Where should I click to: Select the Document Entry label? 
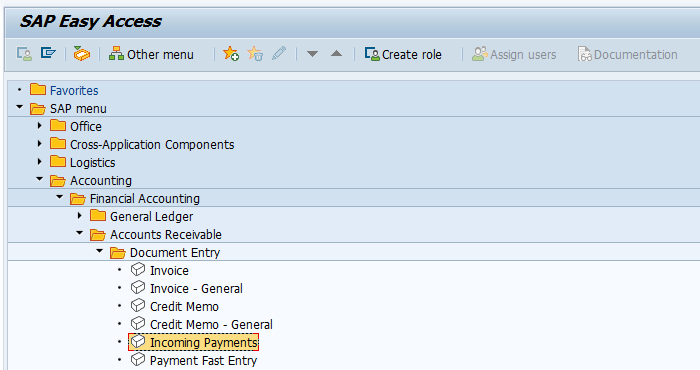click(175, 253)
